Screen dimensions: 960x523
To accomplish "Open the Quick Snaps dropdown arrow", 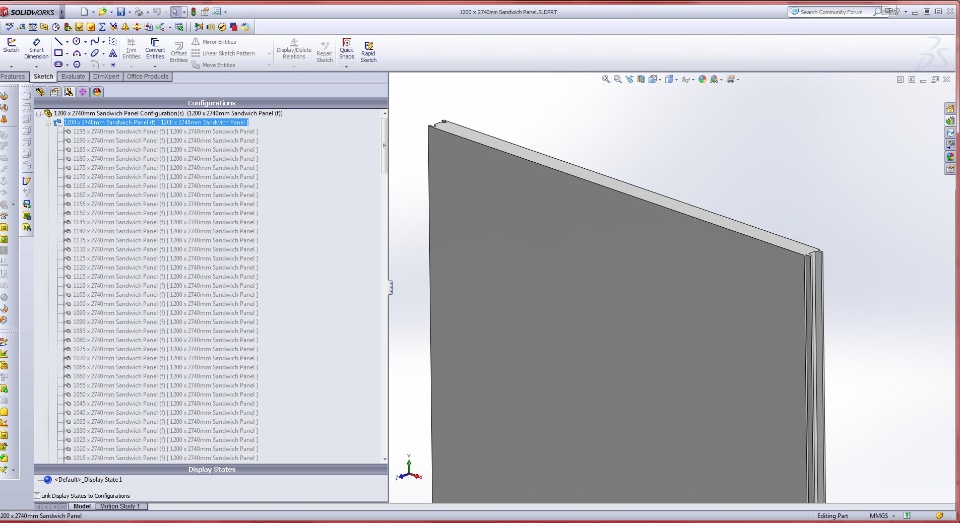I will [x=347, y=66].
